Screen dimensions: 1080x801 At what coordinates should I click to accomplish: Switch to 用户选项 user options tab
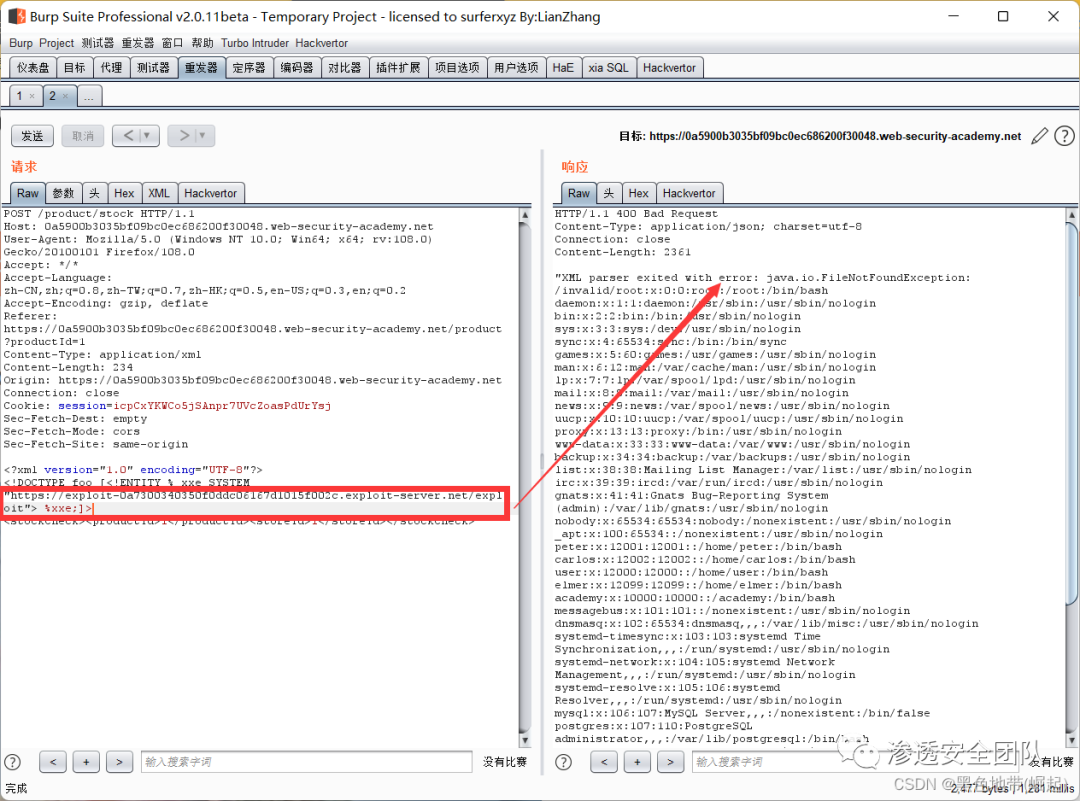(x=517, y=67)
